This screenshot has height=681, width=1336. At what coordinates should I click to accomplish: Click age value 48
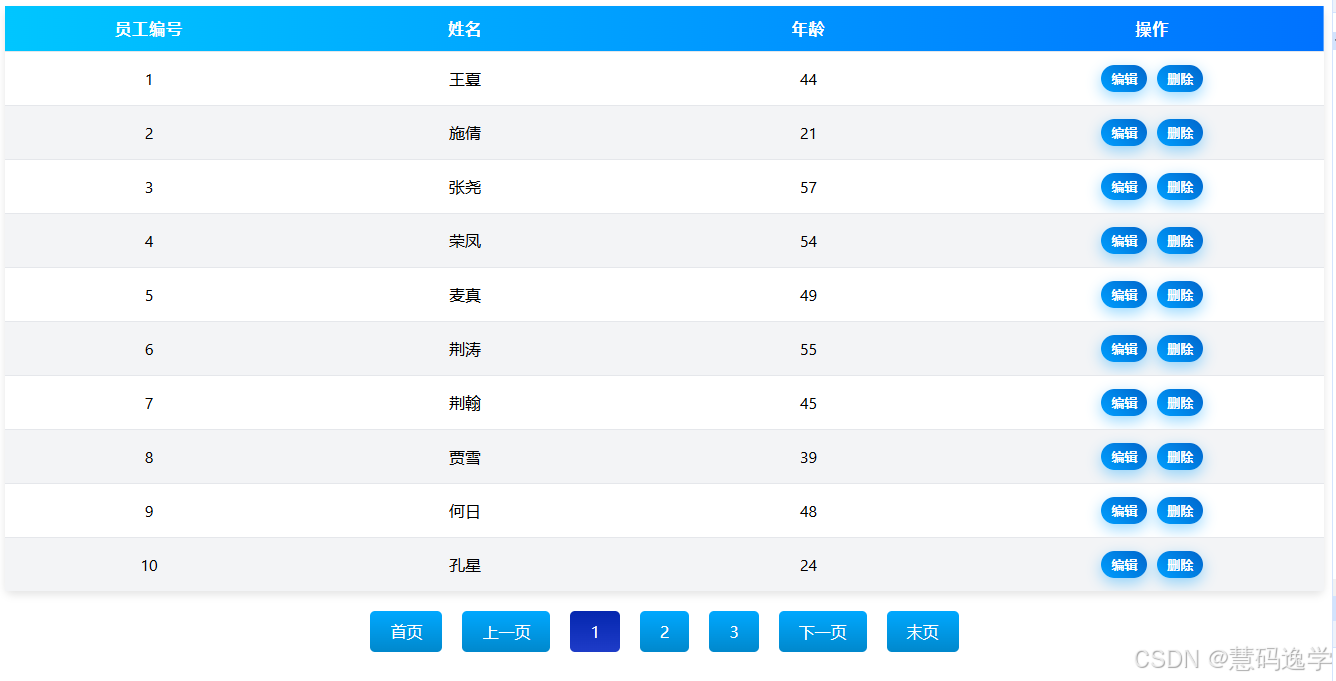pyautogui.click(x=808, y=511)
